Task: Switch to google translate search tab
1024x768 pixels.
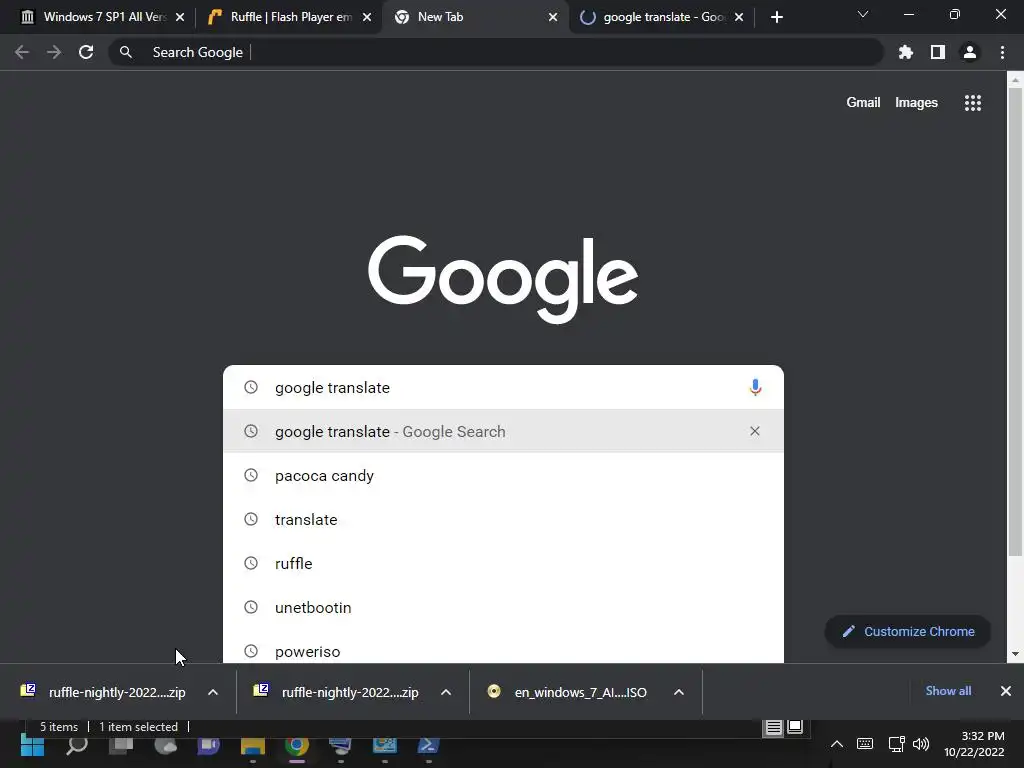Action: (x=662, y=17)
